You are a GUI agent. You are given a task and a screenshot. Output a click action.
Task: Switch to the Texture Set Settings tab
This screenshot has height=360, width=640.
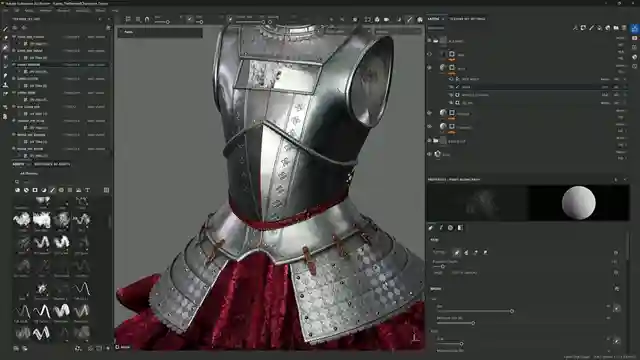[467, 19]
